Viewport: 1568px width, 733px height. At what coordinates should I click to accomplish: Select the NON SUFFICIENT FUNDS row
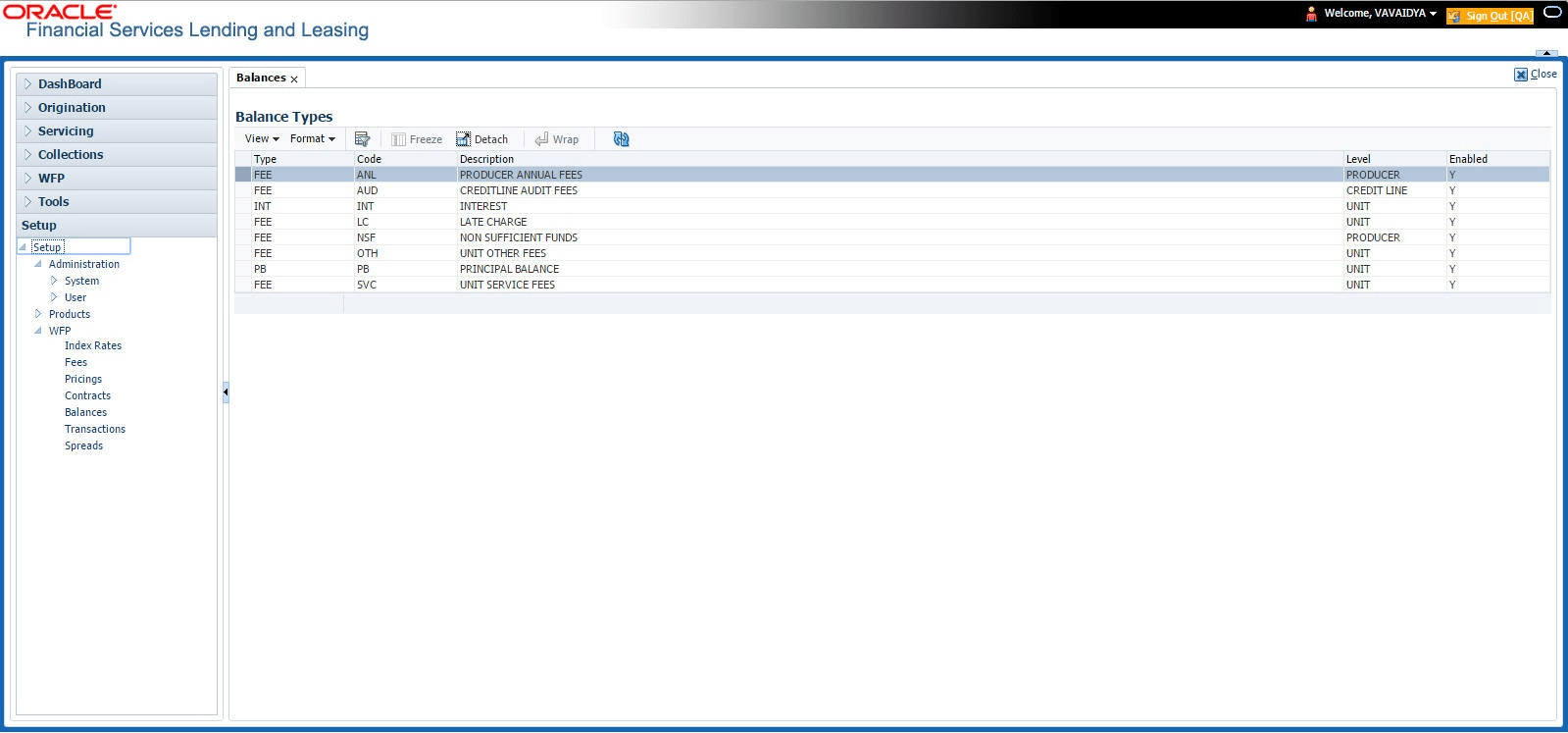coord(892,237)
